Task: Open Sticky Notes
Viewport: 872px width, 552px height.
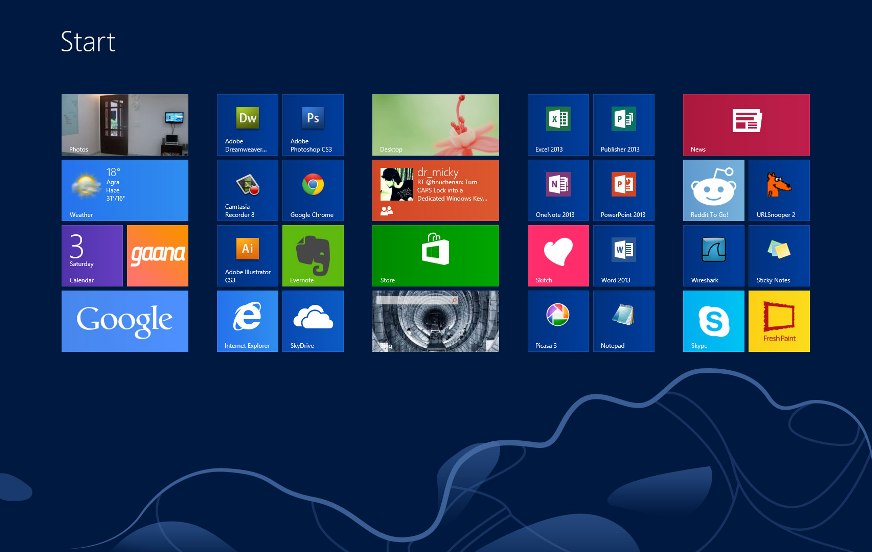Action: [779, 256]
